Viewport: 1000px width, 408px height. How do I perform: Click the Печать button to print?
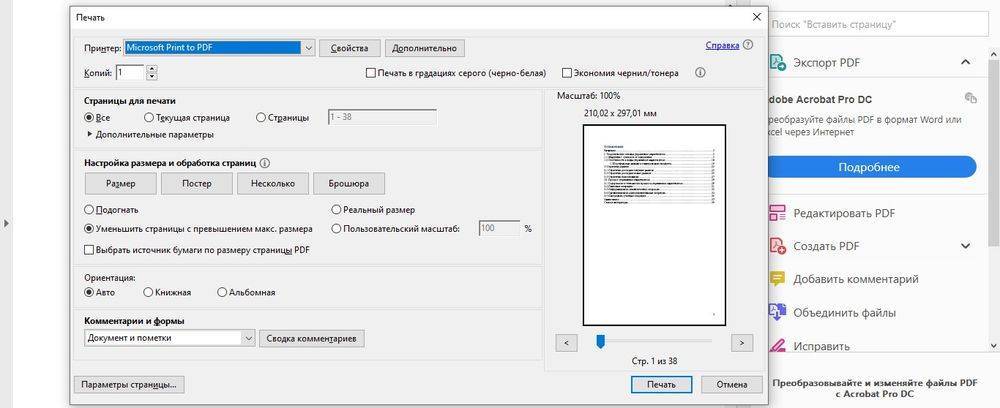click(661, 384)
